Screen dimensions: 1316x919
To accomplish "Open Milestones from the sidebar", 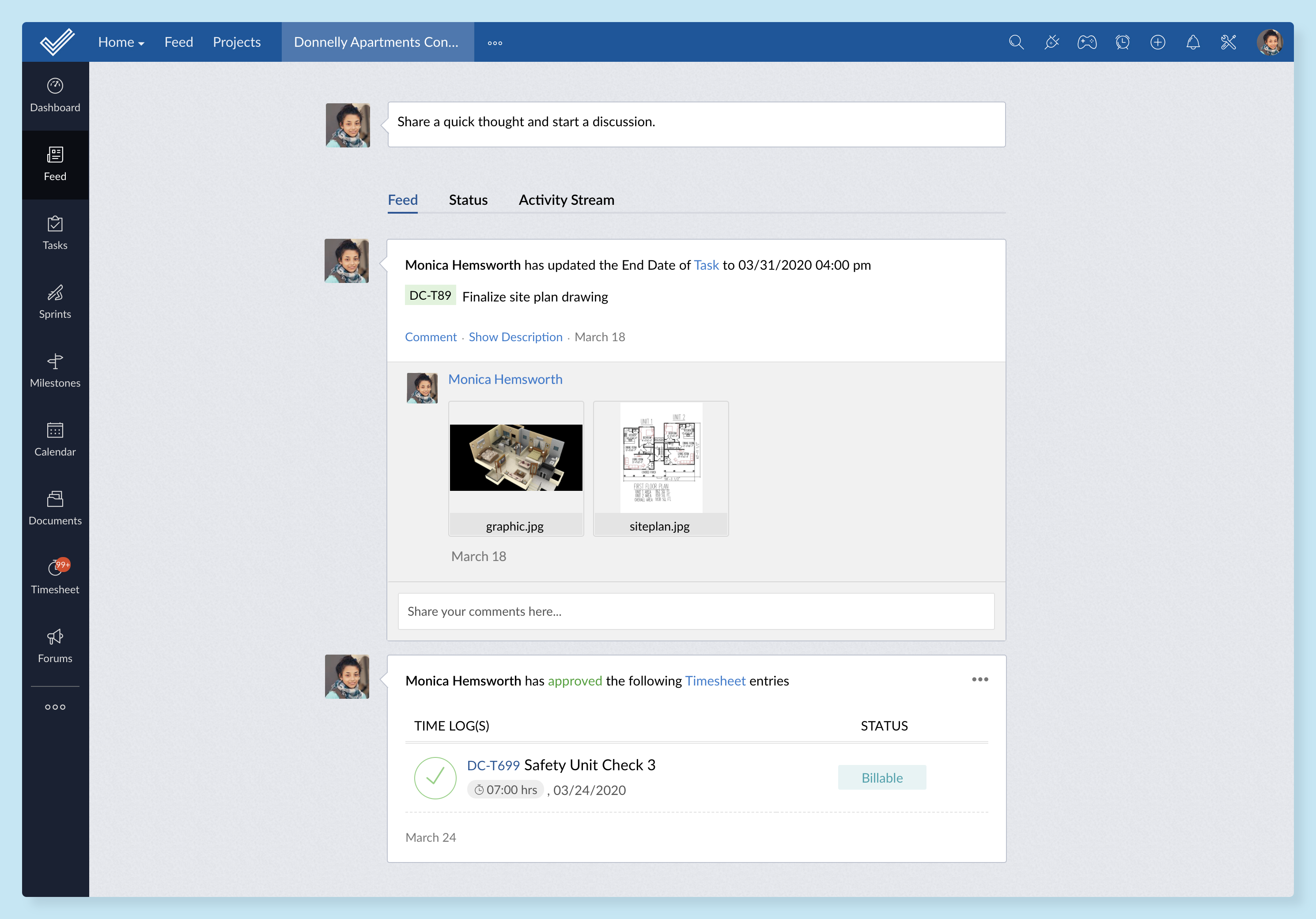I will [x=55, y=370].
